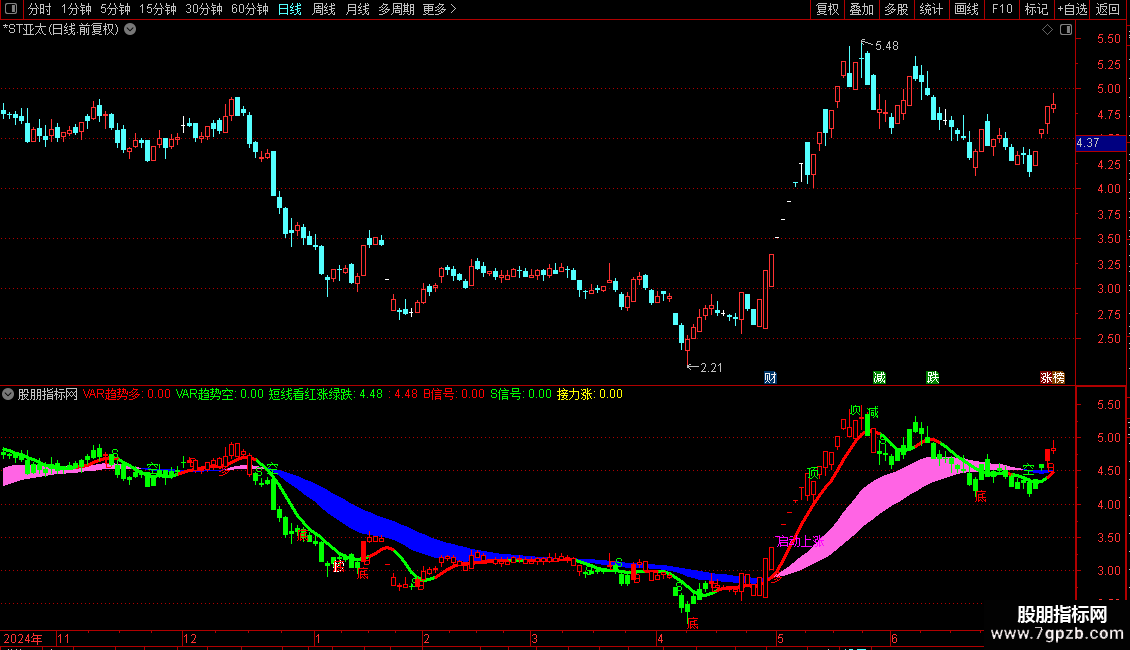
Task: Click the B信号: 0.00 readout
Action: [454, 394]
